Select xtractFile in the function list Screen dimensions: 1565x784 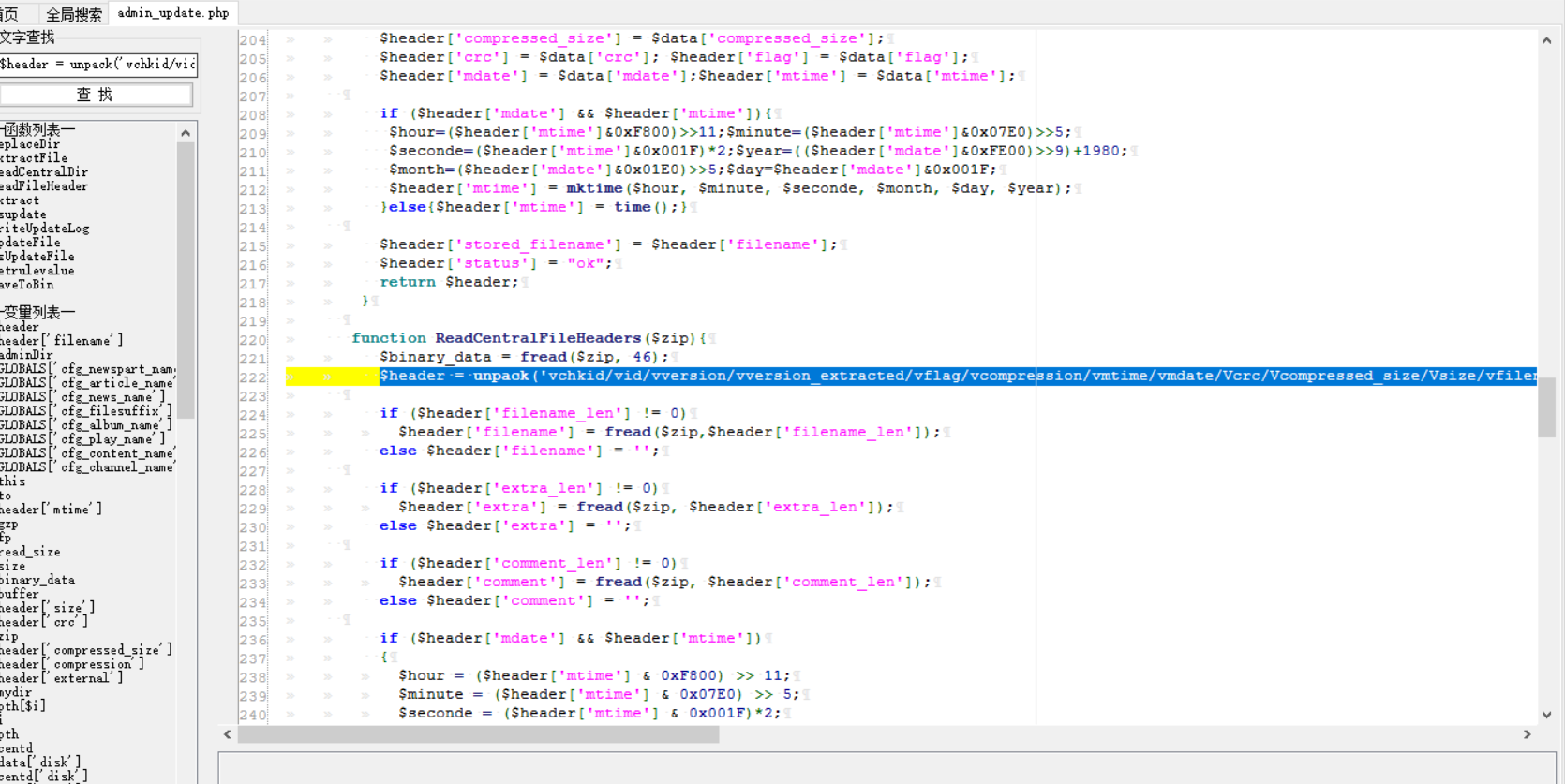coord(34,158)
